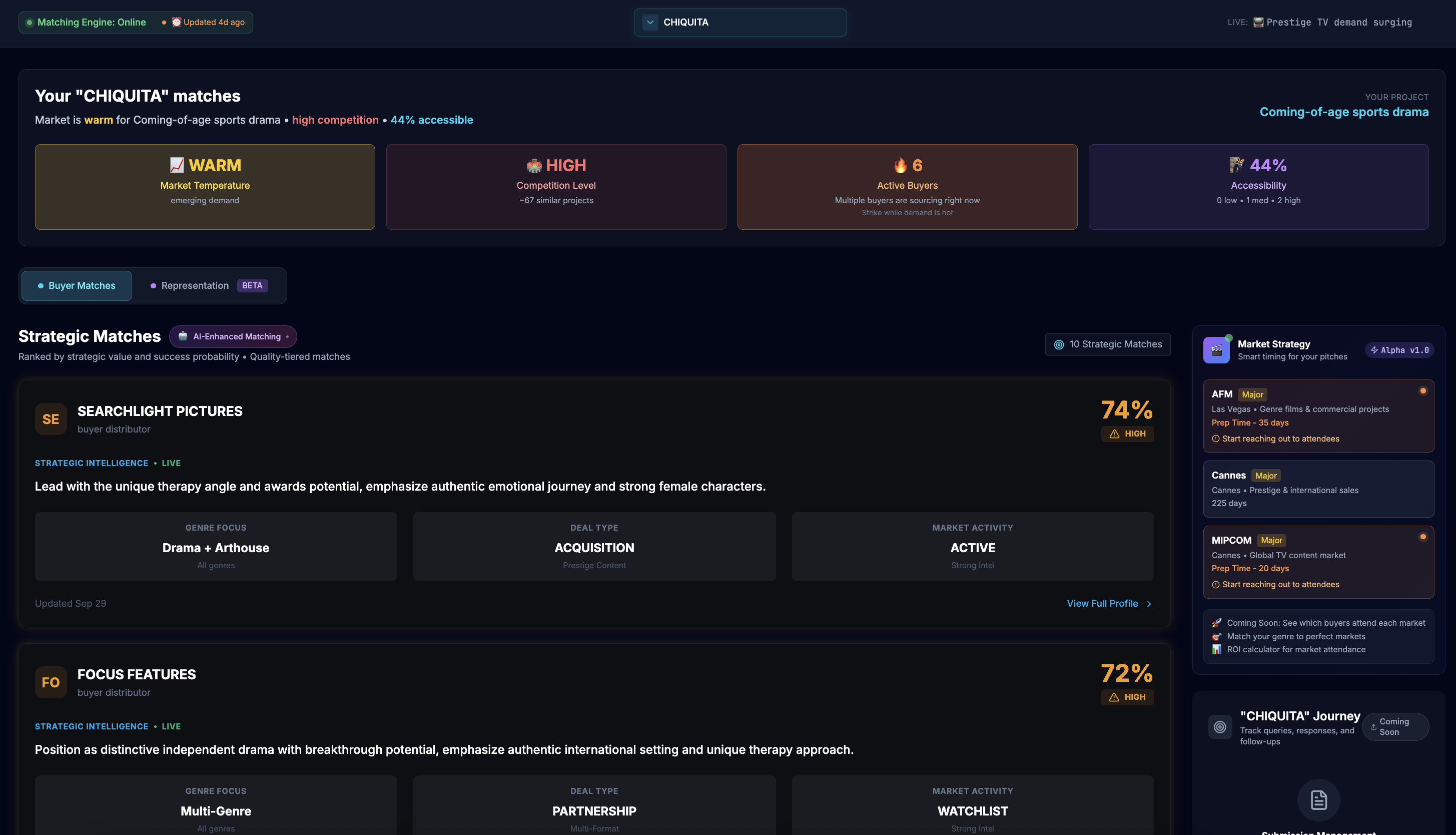Click the FOCUS FEATURES title

(137, 675)
